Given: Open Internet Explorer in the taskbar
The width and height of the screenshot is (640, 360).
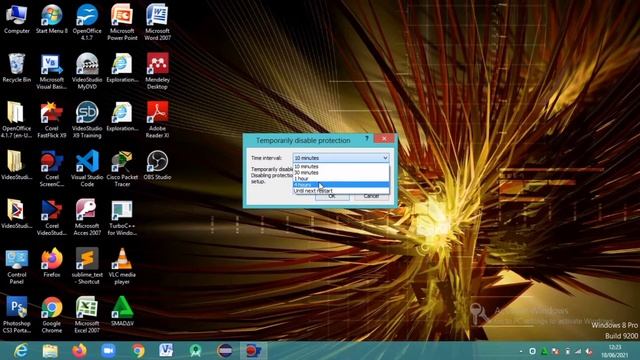Looking at the screenshot, I should coord(20,351).
